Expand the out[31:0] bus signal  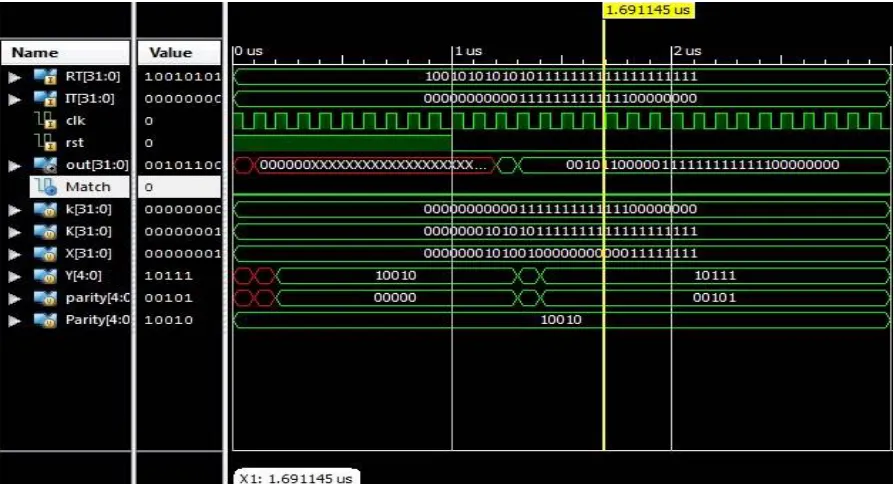[14, 165]
